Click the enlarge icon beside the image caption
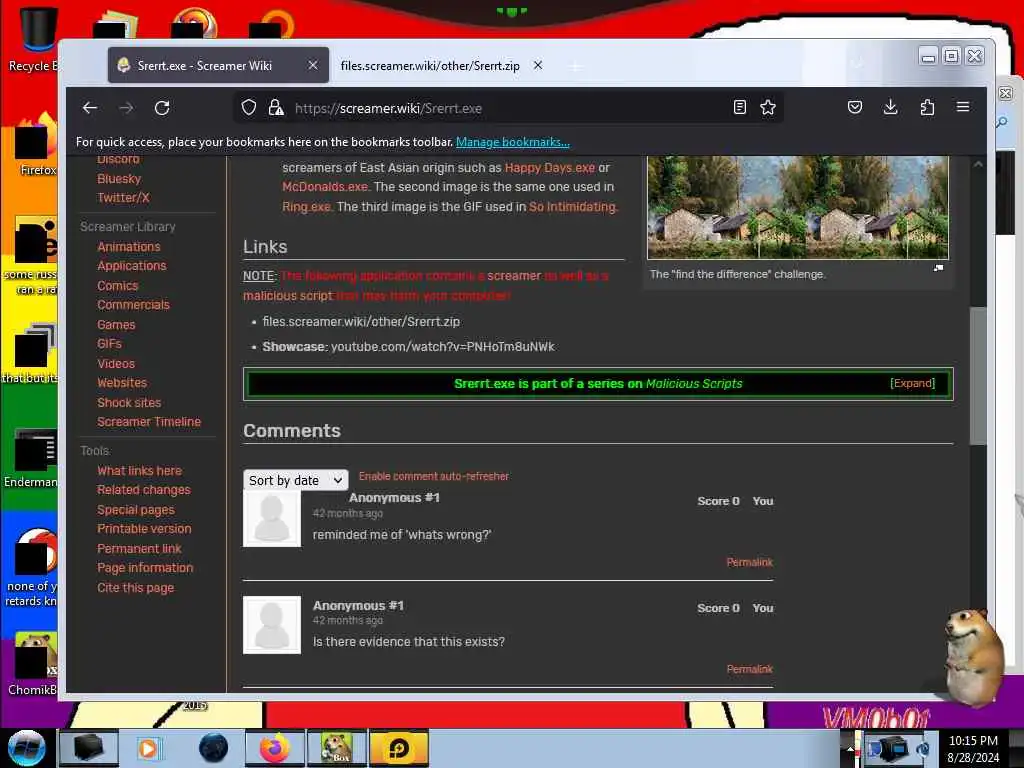Screen dimensions: 1024x768 pos(938,268)
